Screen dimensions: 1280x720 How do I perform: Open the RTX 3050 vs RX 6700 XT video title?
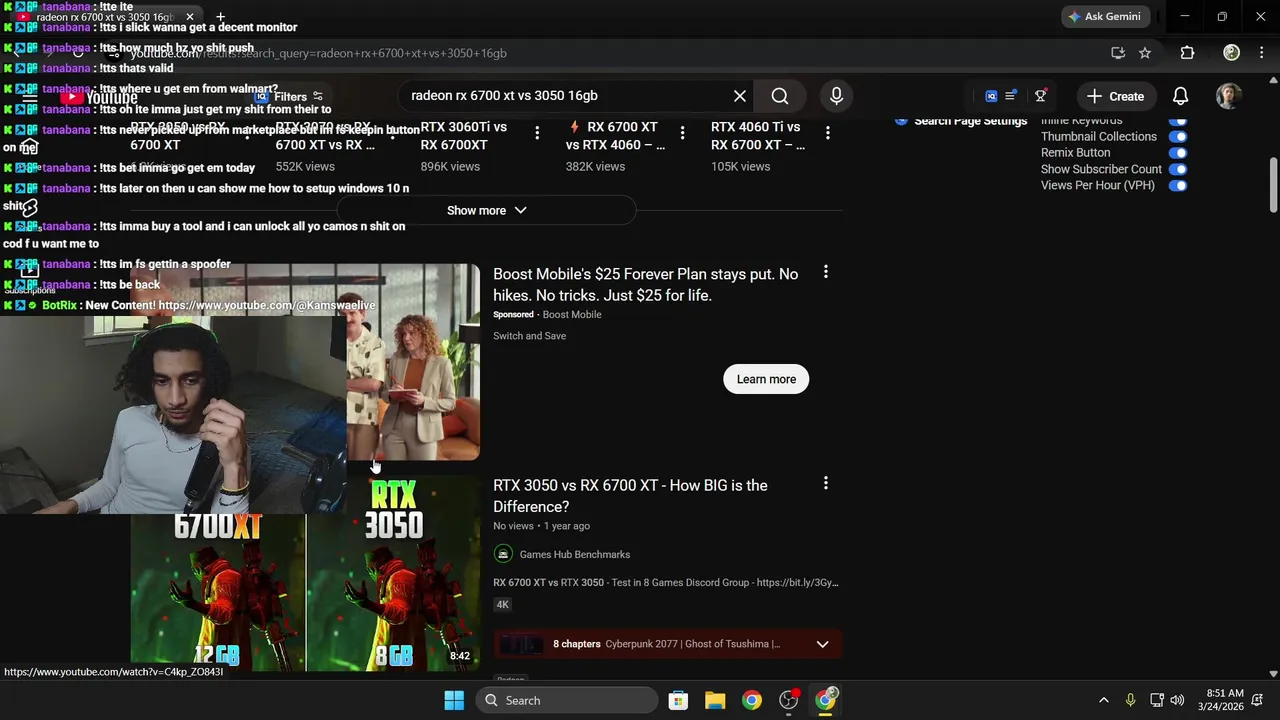click(630, 496)
